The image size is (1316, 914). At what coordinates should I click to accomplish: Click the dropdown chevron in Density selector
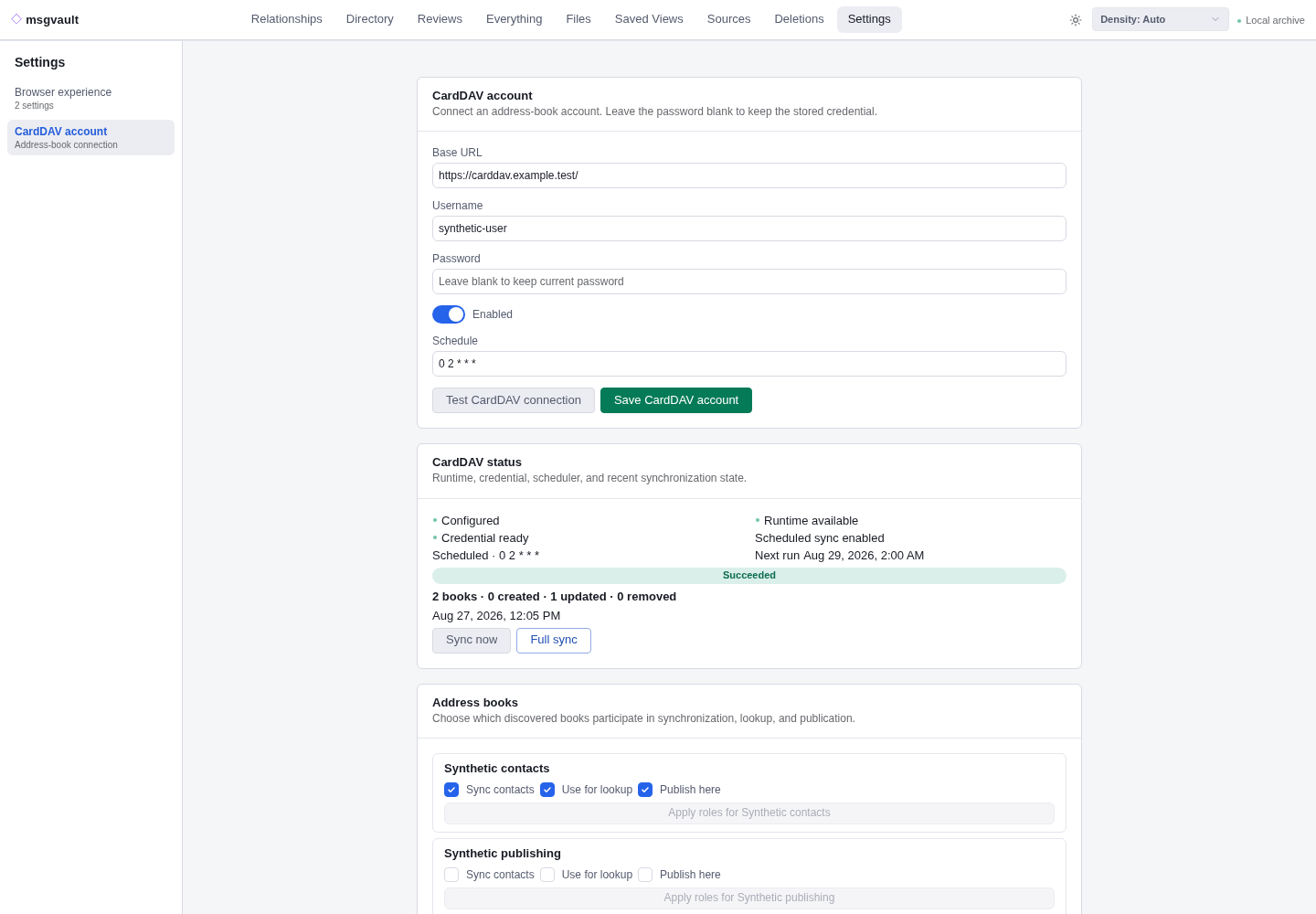(1215, 19)
